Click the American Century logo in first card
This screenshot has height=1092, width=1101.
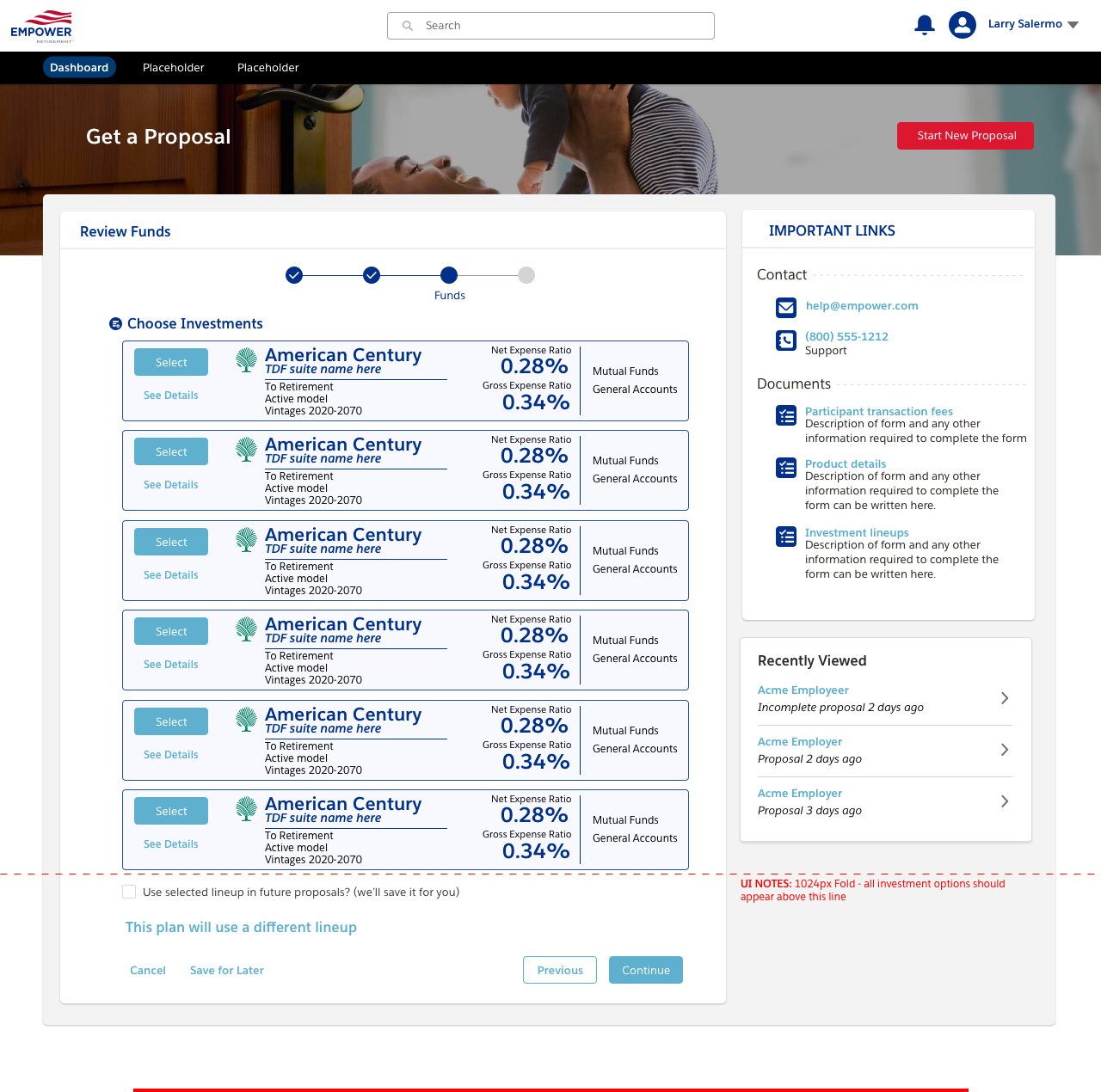coord(247,360)
